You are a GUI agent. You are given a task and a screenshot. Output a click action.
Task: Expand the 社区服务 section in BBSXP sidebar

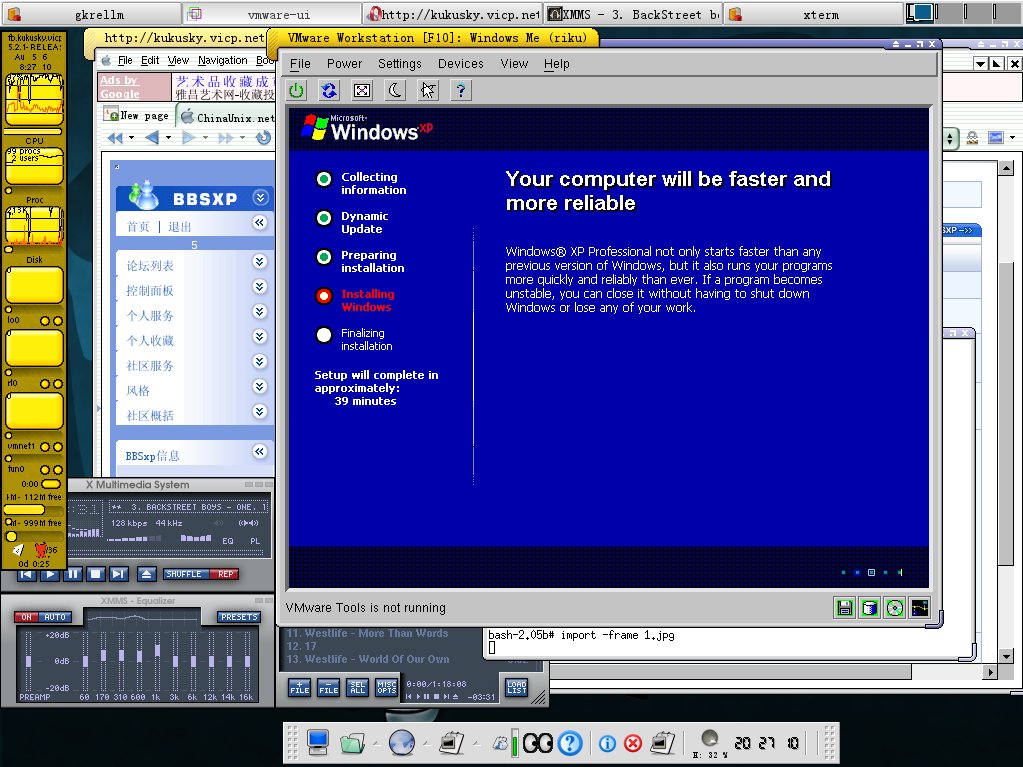coord(260,361)
